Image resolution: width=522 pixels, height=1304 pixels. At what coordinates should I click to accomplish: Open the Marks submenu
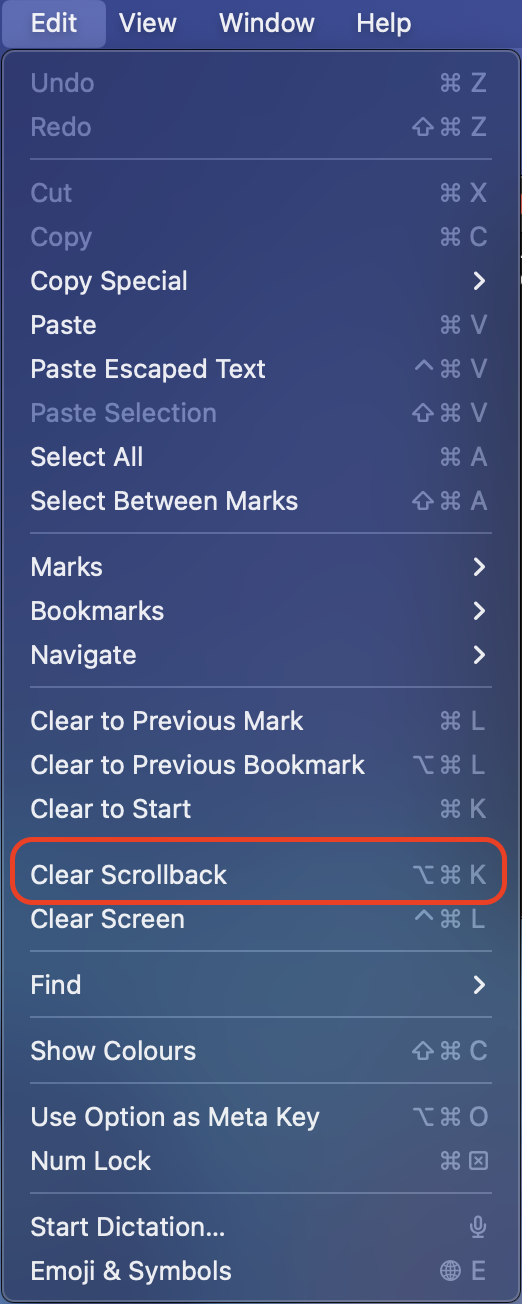[x=259, y=567]
